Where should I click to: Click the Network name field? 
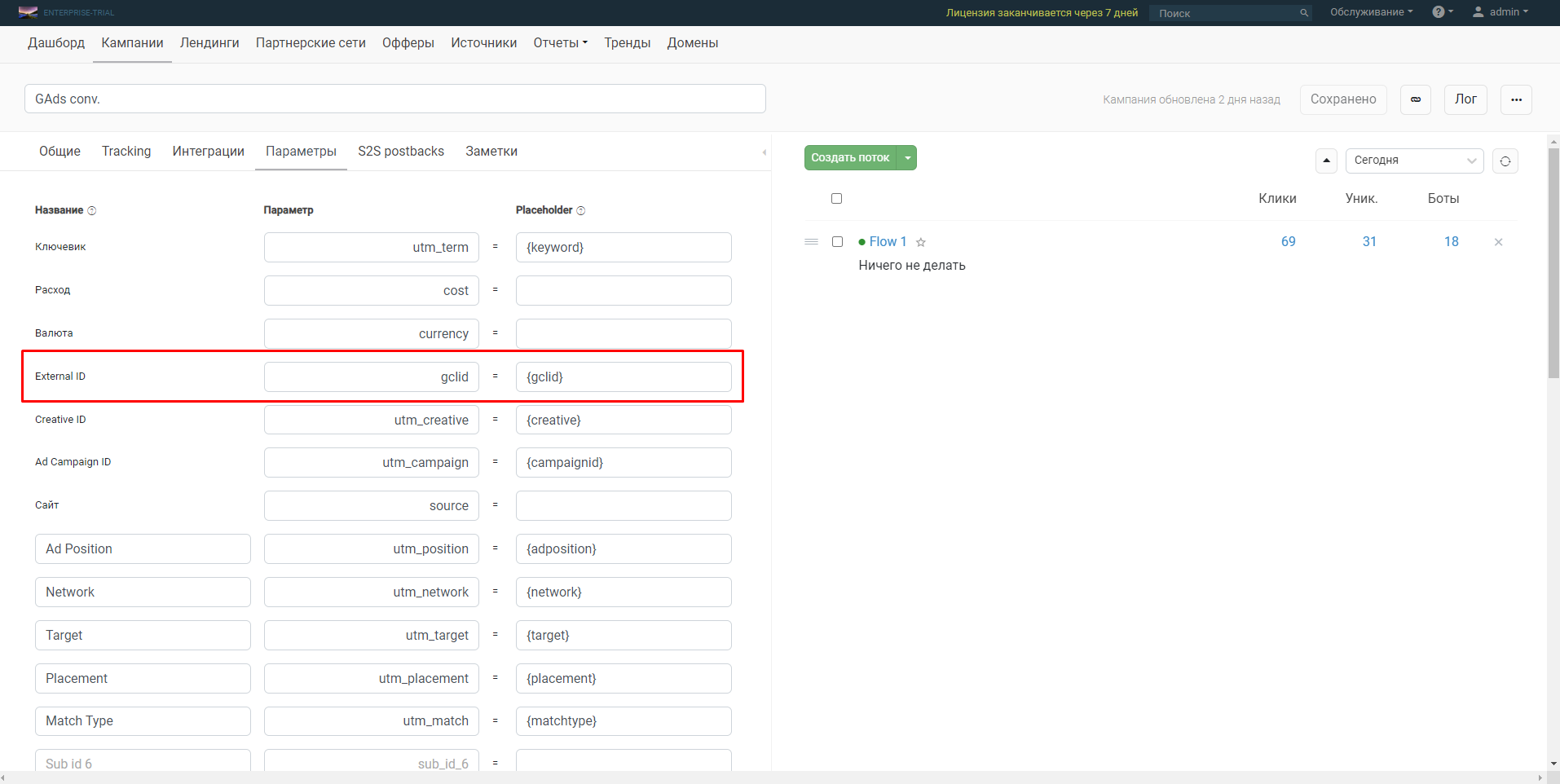pyautogui.click(x=143, y=592)
